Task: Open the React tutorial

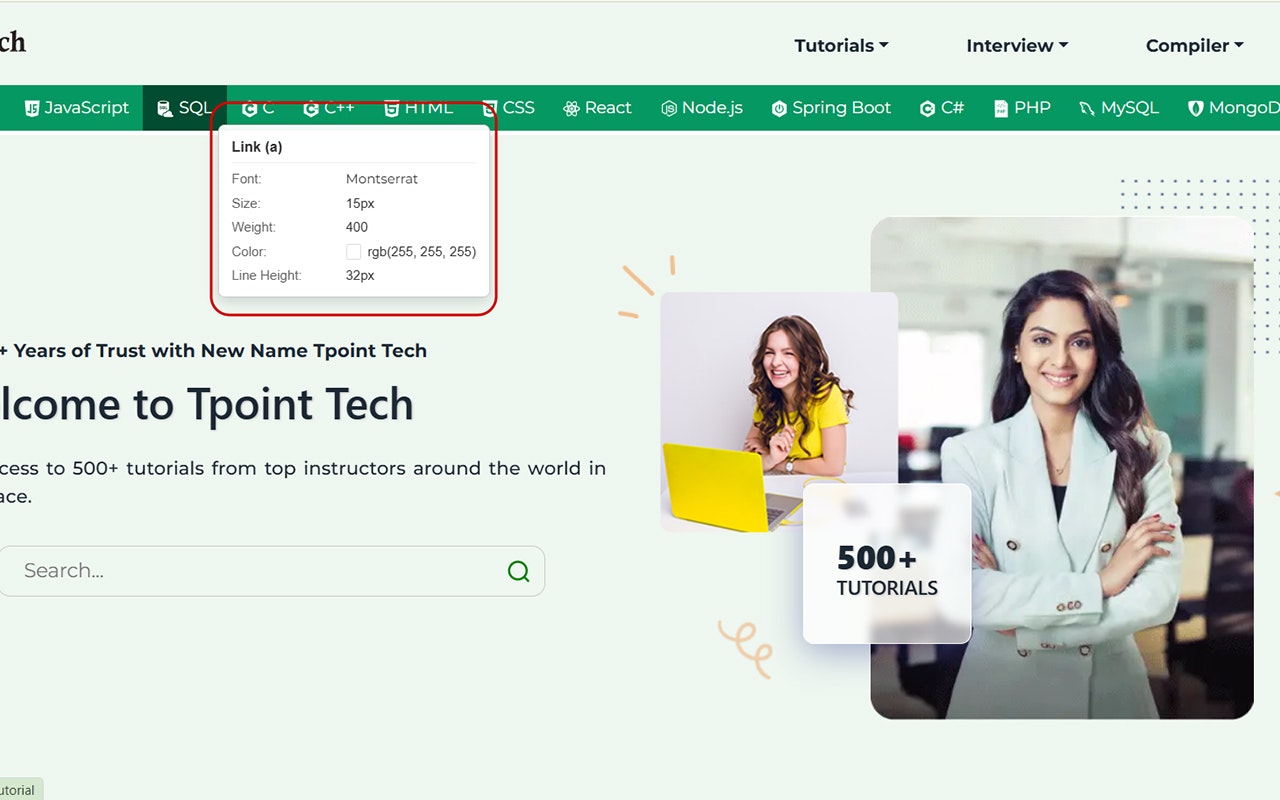Action: click(597, 108)
